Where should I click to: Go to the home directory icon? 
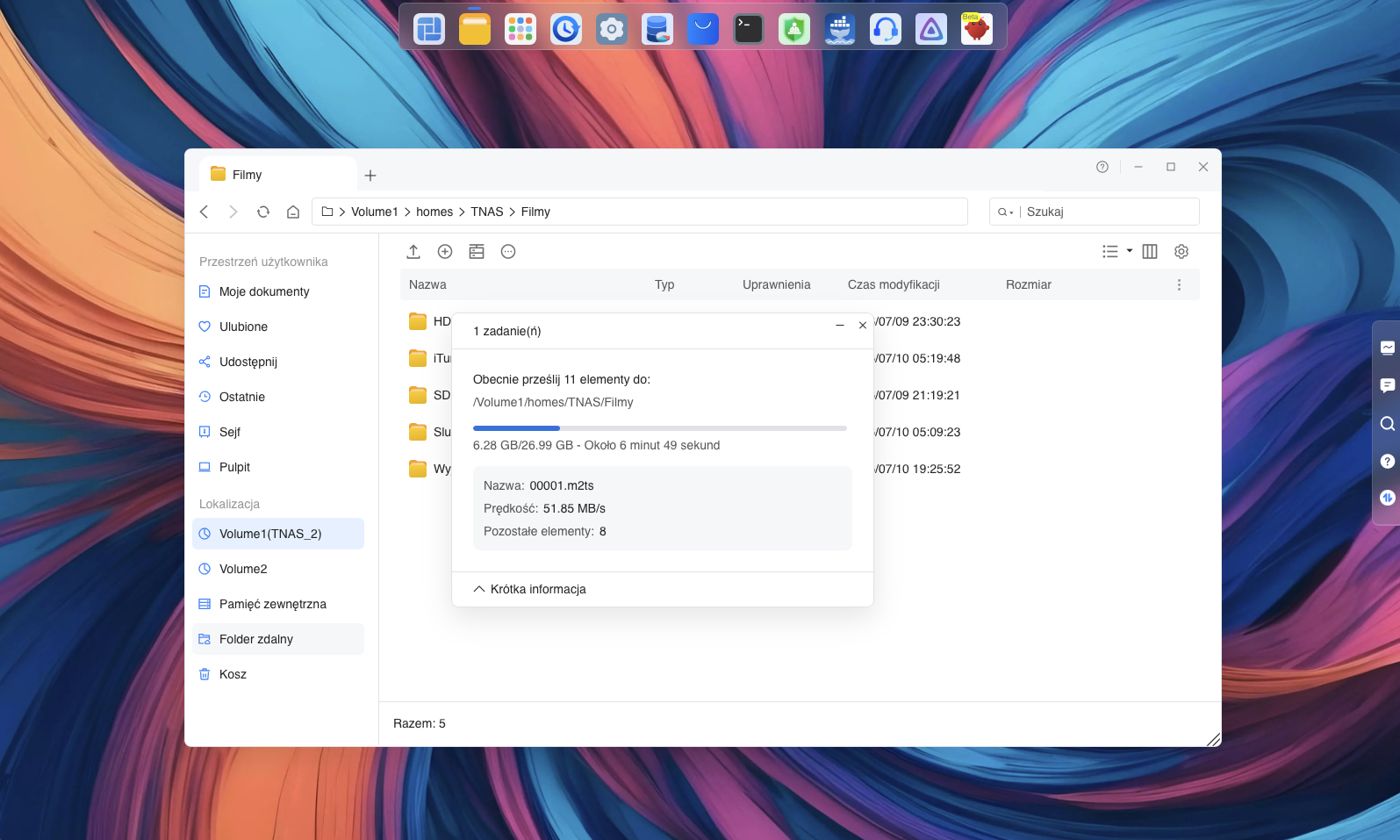[x=293, y=212]
